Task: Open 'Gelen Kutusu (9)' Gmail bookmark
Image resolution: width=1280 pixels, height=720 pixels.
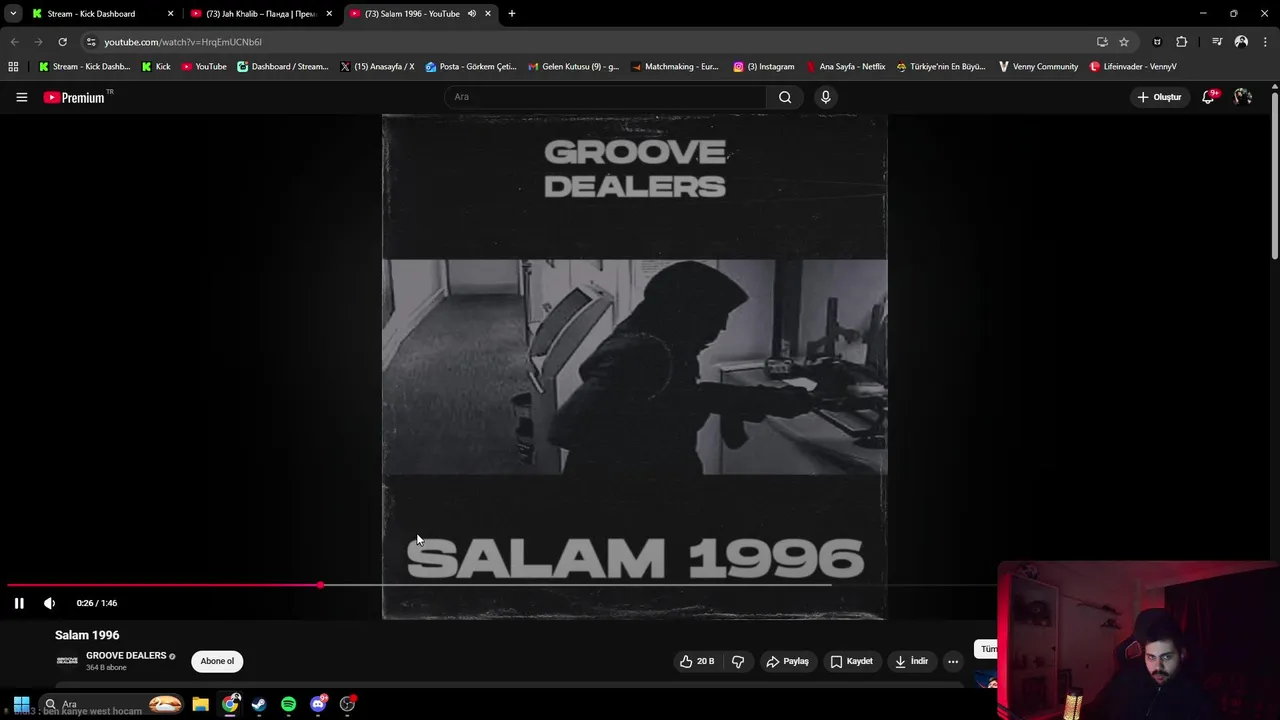Action: 573,67
